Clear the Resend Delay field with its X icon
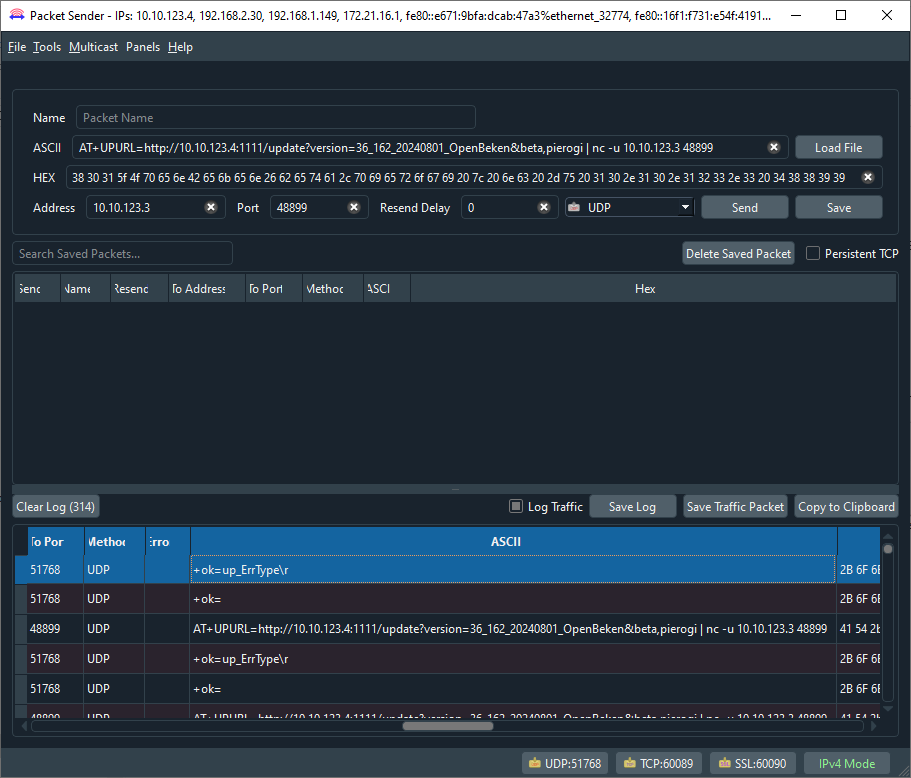Viewport: 911px width, 778px height. click(544, 207)
